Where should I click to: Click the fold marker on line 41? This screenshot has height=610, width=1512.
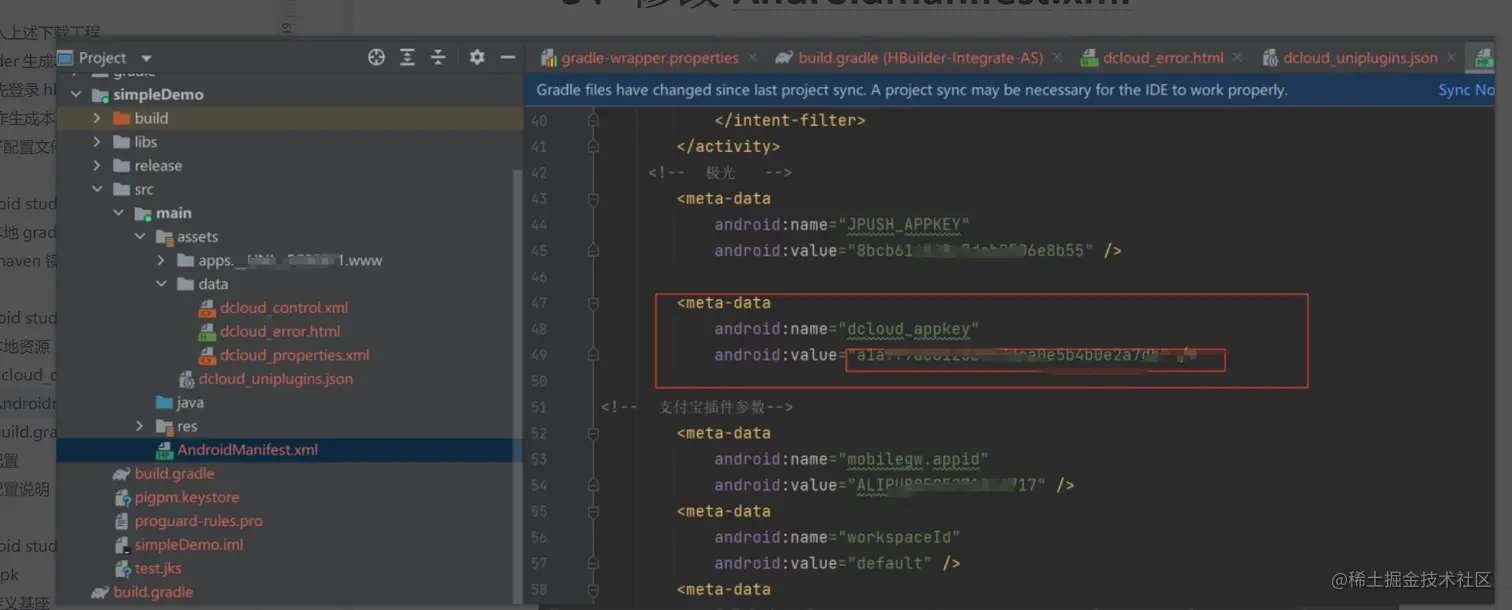[593, 147]
